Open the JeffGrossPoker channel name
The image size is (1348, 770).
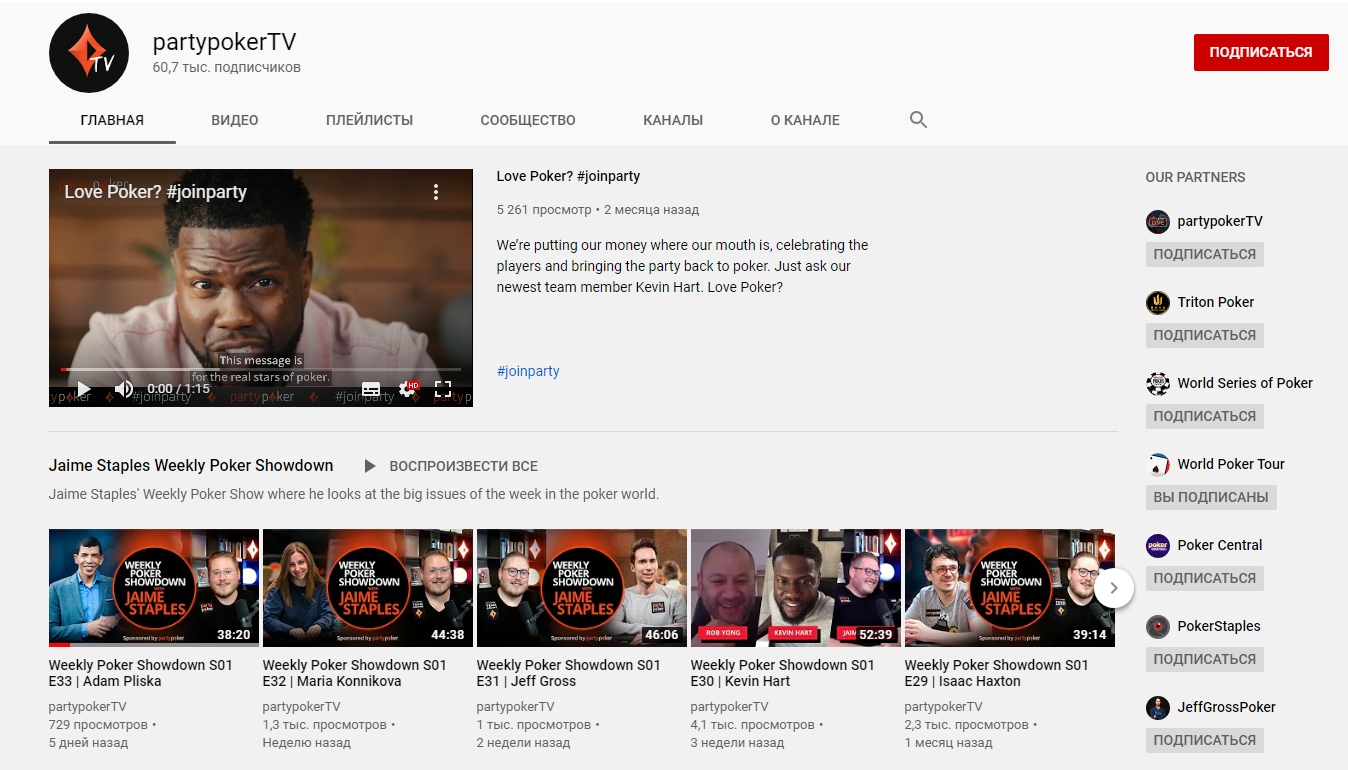click(1227, 707)
